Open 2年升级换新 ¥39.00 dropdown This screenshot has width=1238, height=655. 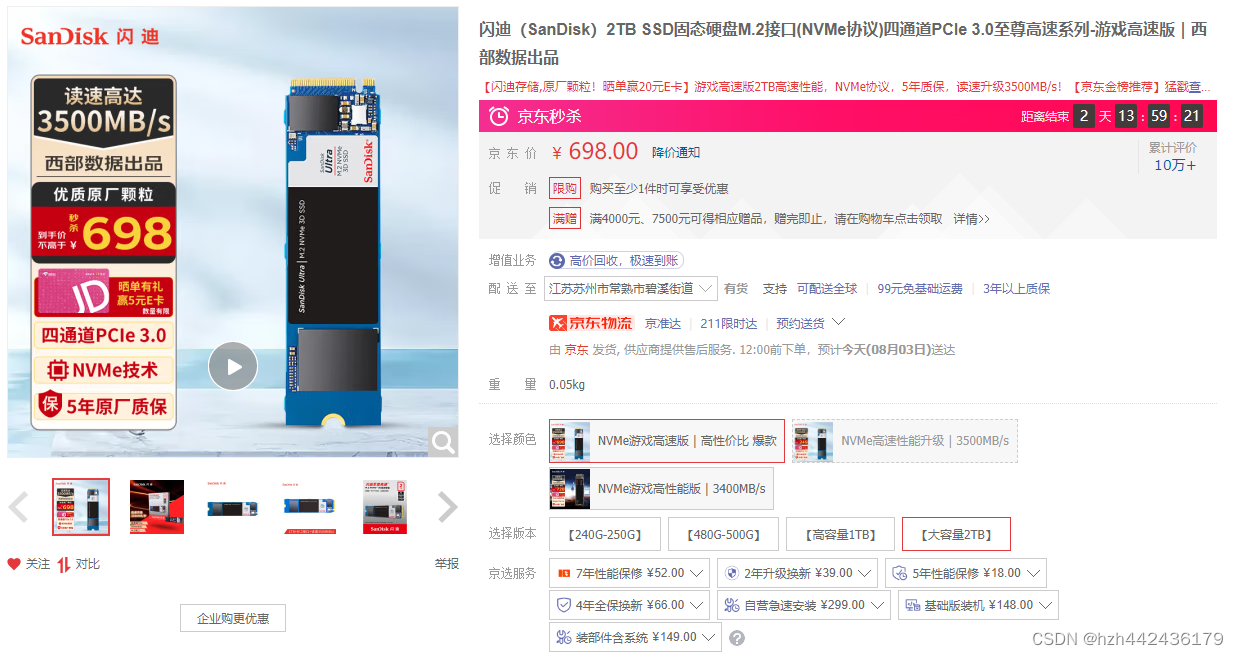coord(797,574)
